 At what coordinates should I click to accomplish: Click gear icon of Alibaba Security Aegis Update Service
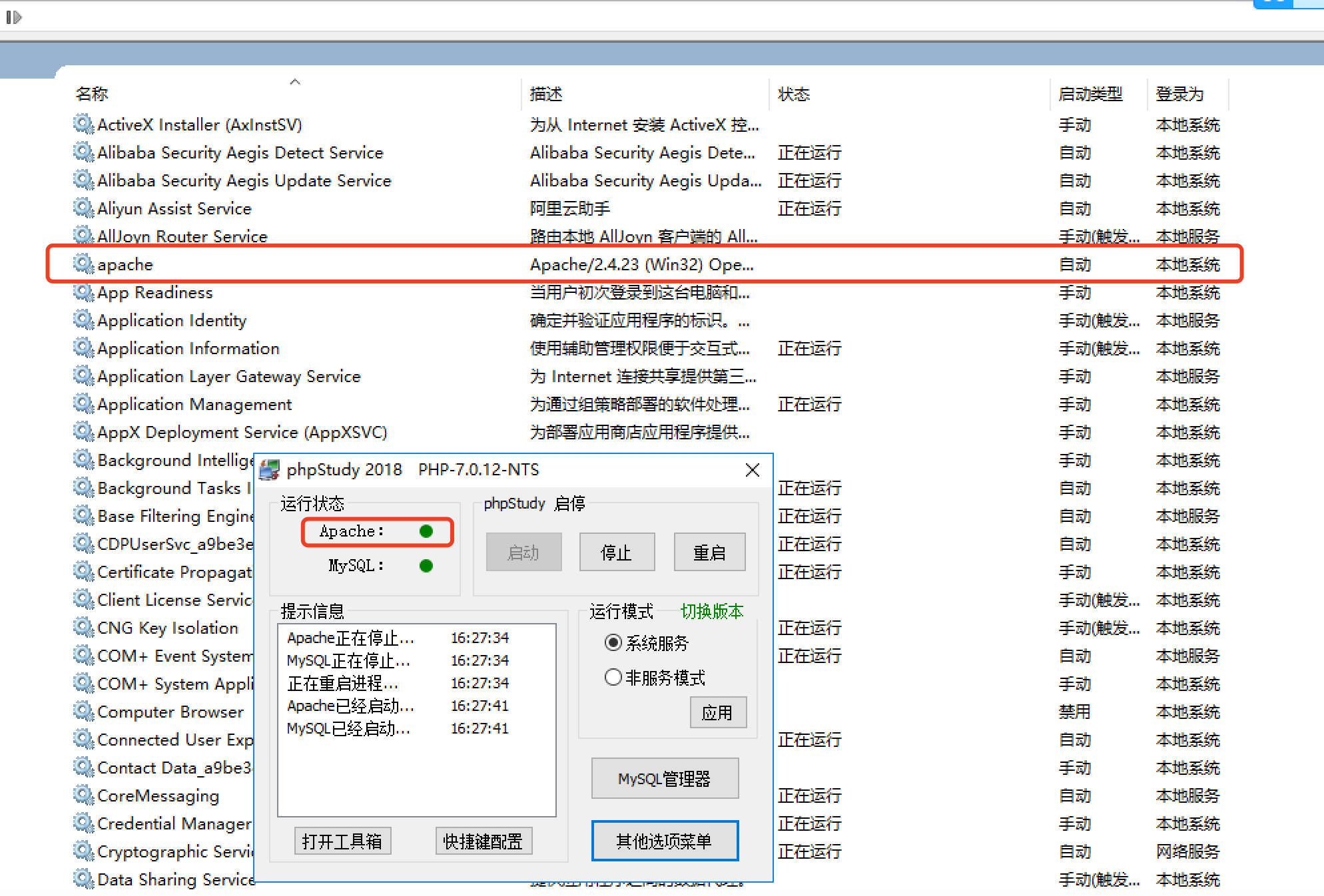pos(83,180)
